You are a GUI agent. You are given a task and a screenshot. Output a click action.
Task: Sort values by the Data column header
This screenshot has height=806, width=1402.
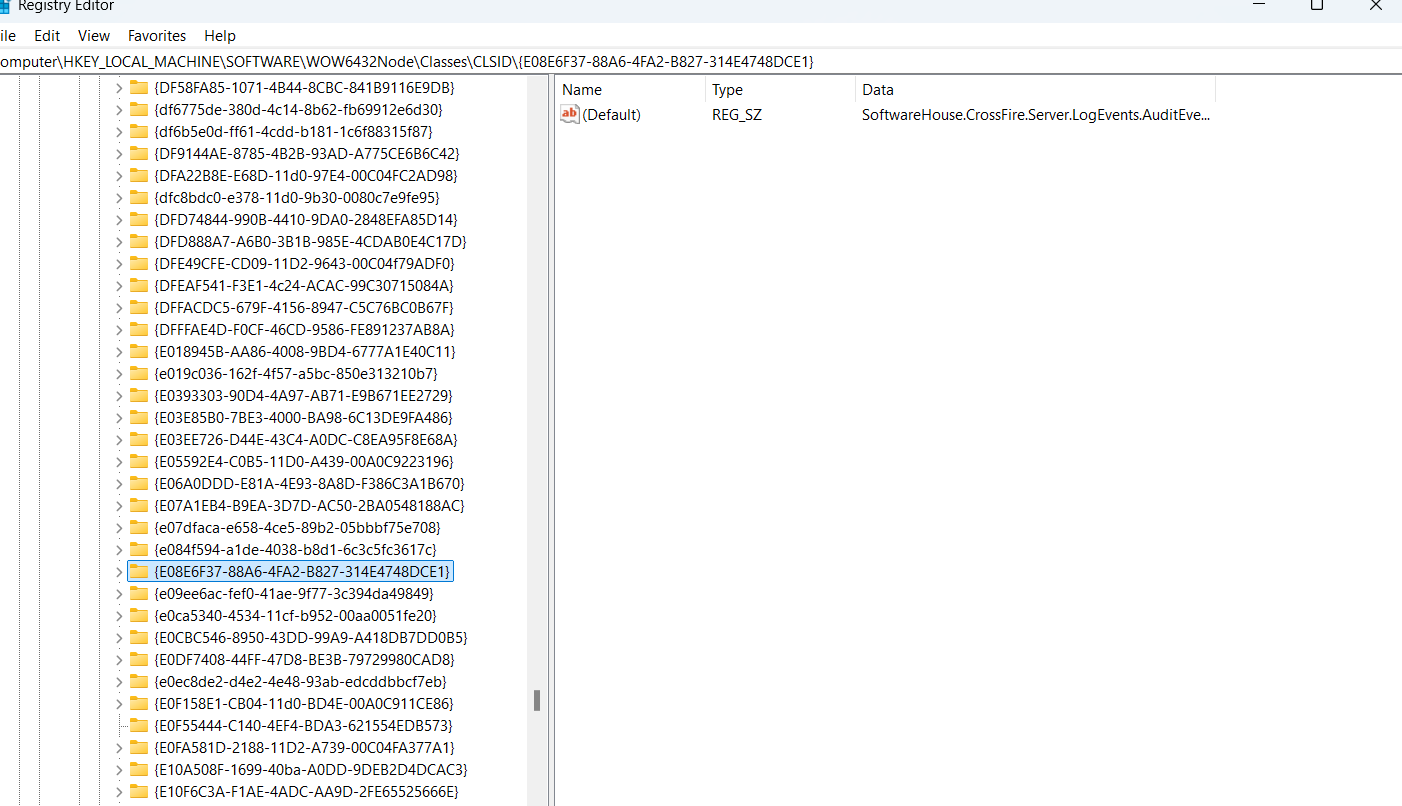pyautogui.click(x=1035, y=90)
